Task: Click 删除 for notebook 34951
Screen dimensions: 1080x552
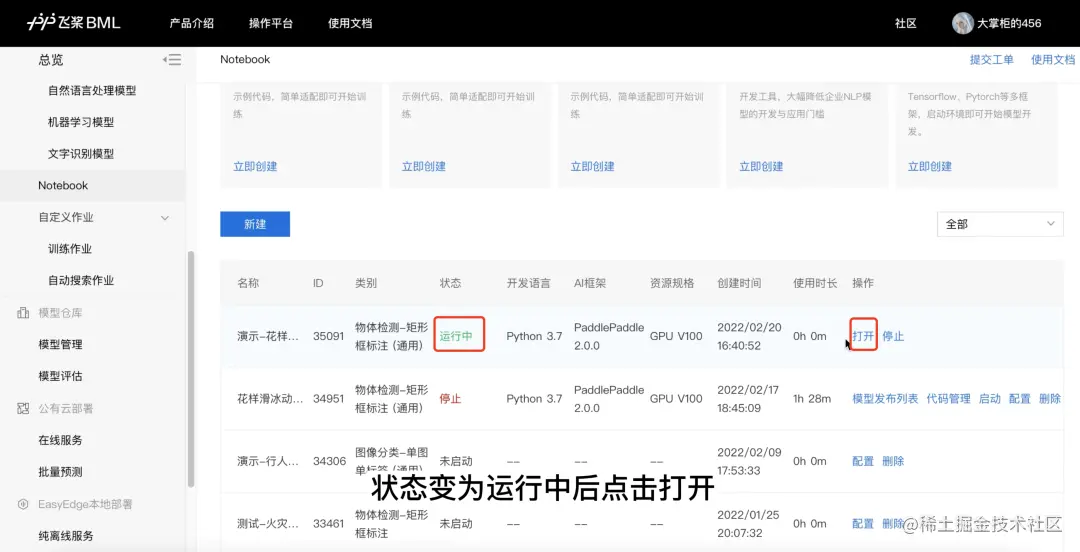Action: [1050, 398]
